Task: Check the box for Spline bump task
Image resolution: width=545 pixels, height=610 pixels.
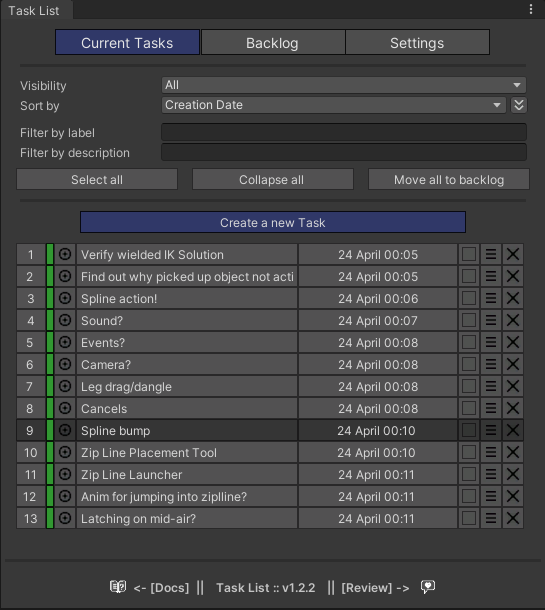Action: [x=469, y=430]
